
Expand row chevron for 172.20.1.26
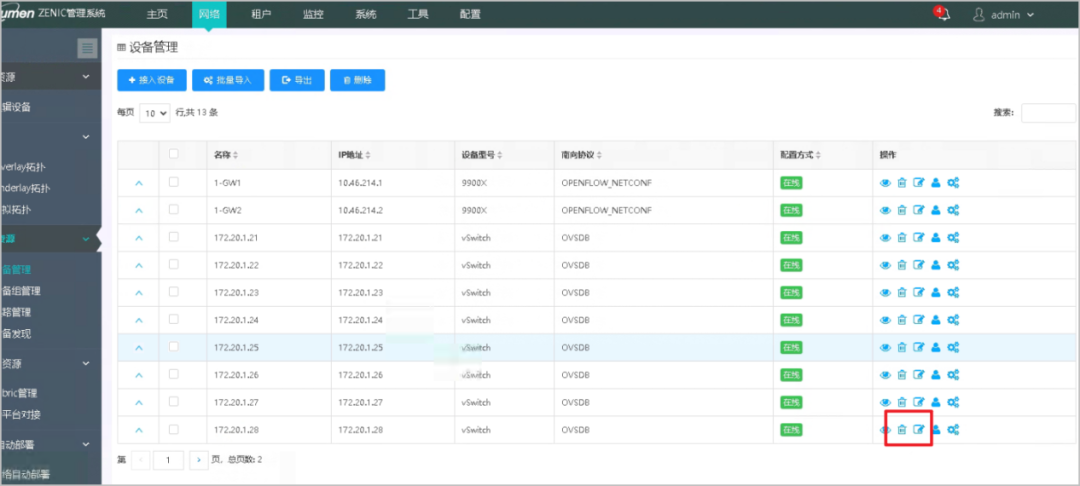138,375
